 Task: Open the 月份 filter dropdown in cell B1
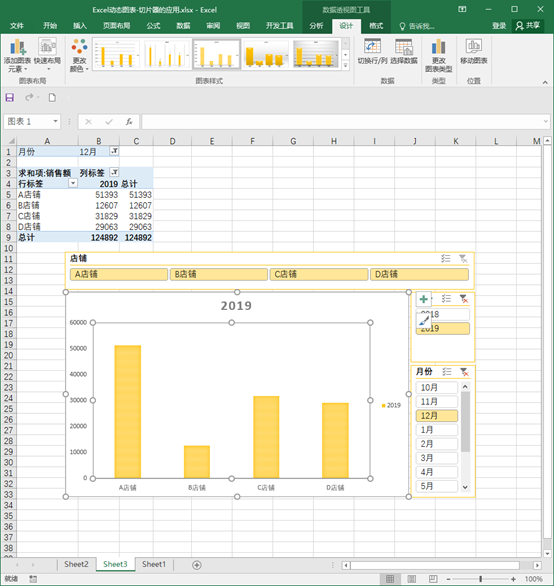114,151
